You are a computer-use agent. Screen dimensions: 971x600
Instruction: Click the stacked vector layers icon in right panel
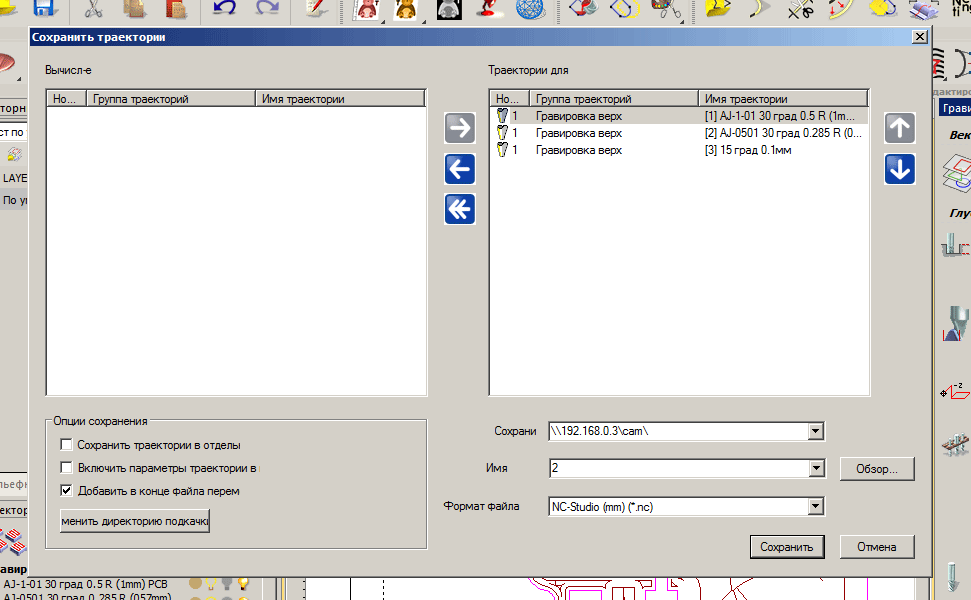pos(957,173)
